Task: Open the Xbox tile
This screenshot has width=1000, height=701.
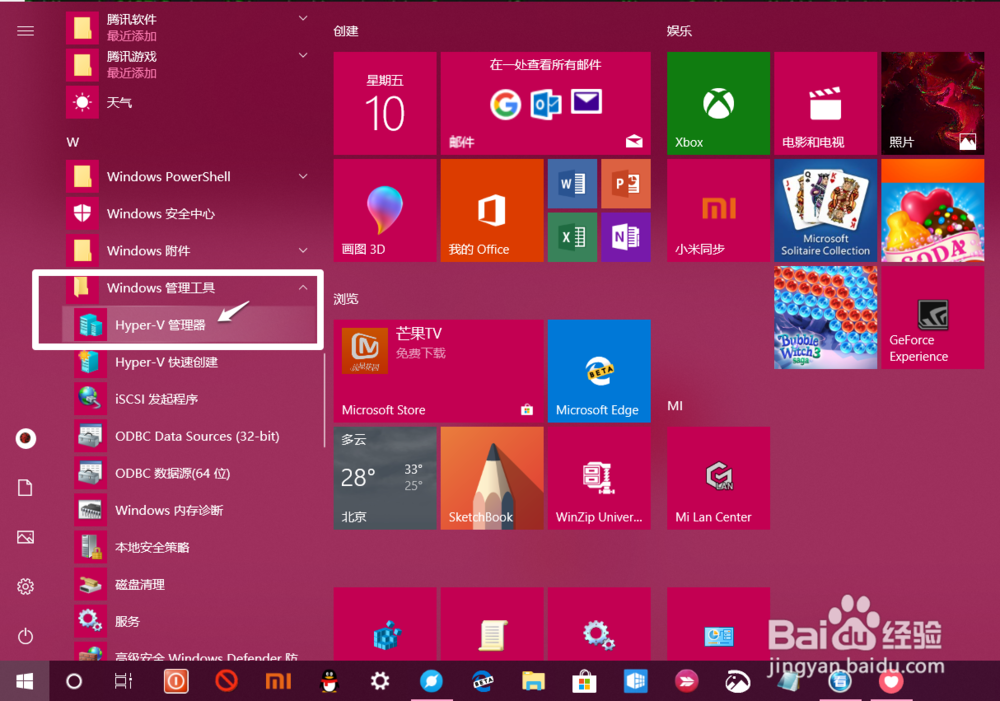Action: tap(719, 103)
